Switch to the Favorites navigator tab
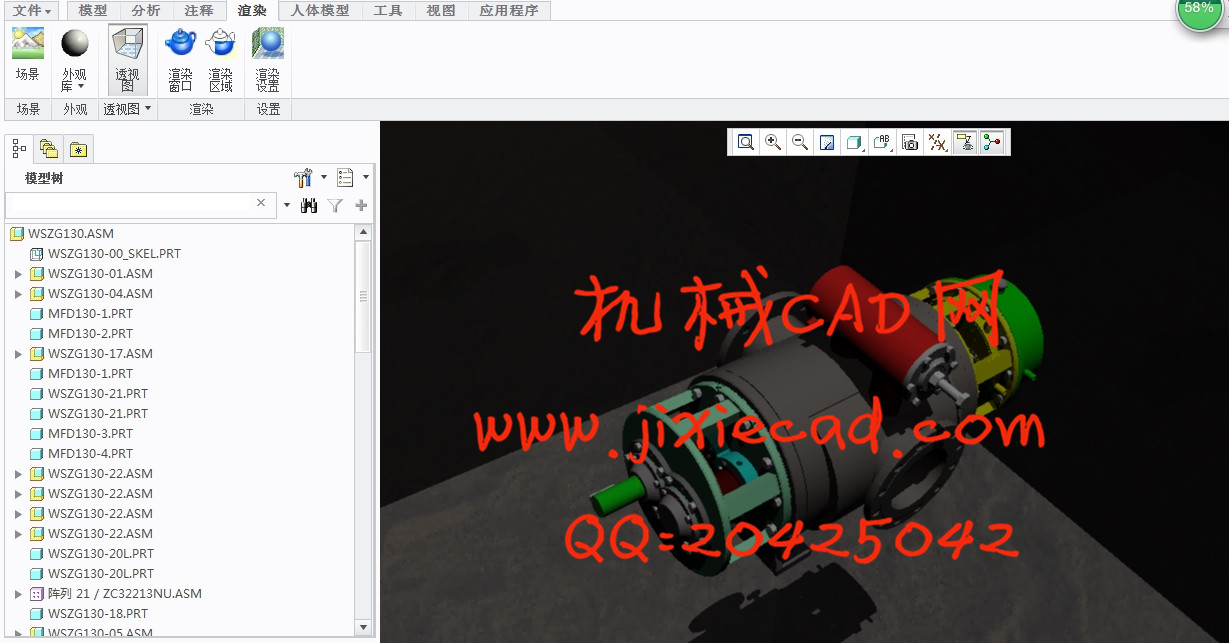The height and width of the screenshot is (643, 1229). (79, 150)
